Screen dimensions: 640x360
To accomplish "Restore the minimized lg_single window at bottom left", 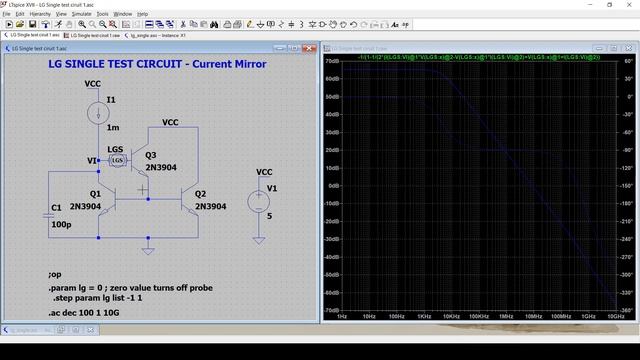I will click(x=61, y=330).
